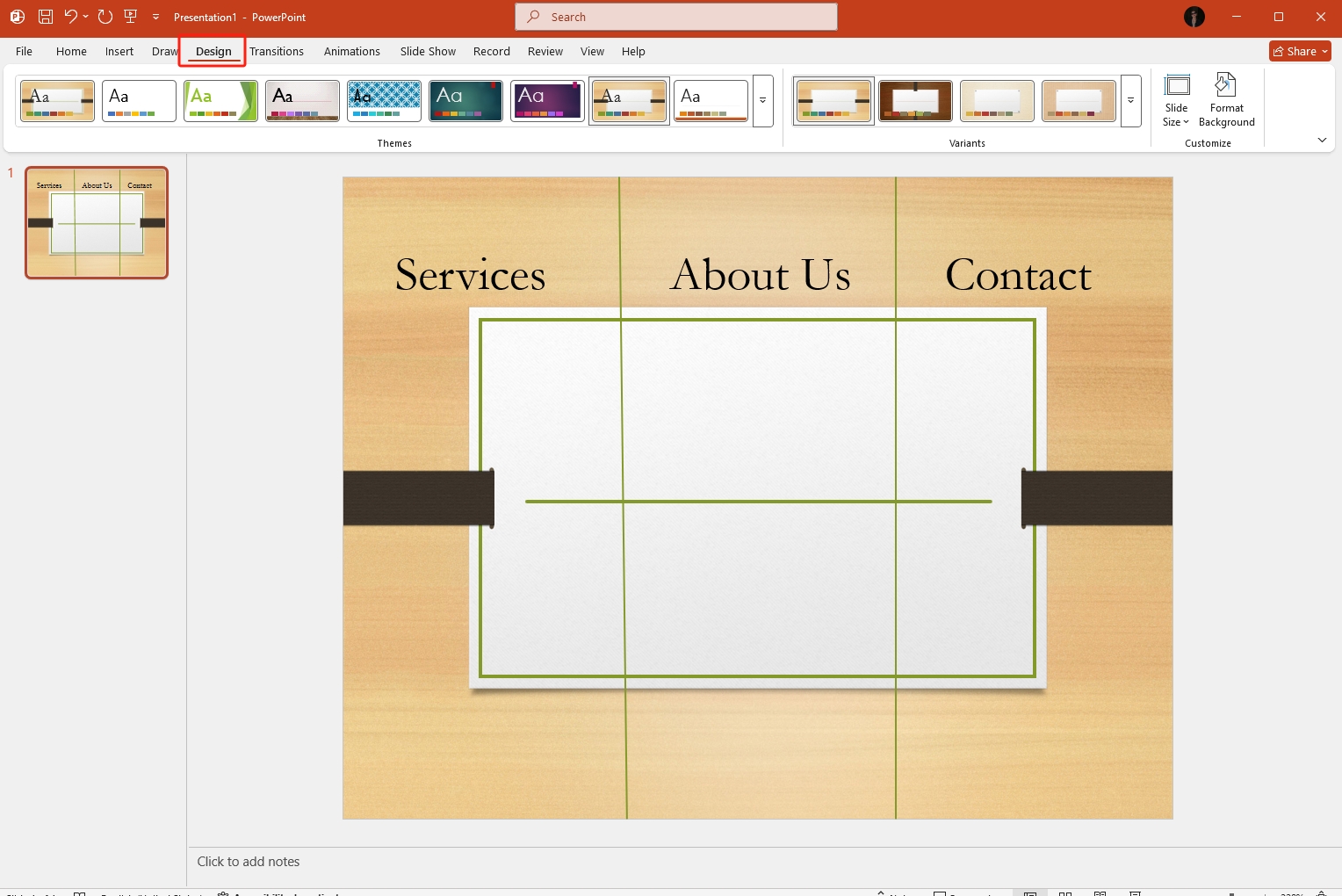This screenshot has width=1342, height=896.
Task: Click the 'Contact' heading on slide
Action: (1018, 275)
